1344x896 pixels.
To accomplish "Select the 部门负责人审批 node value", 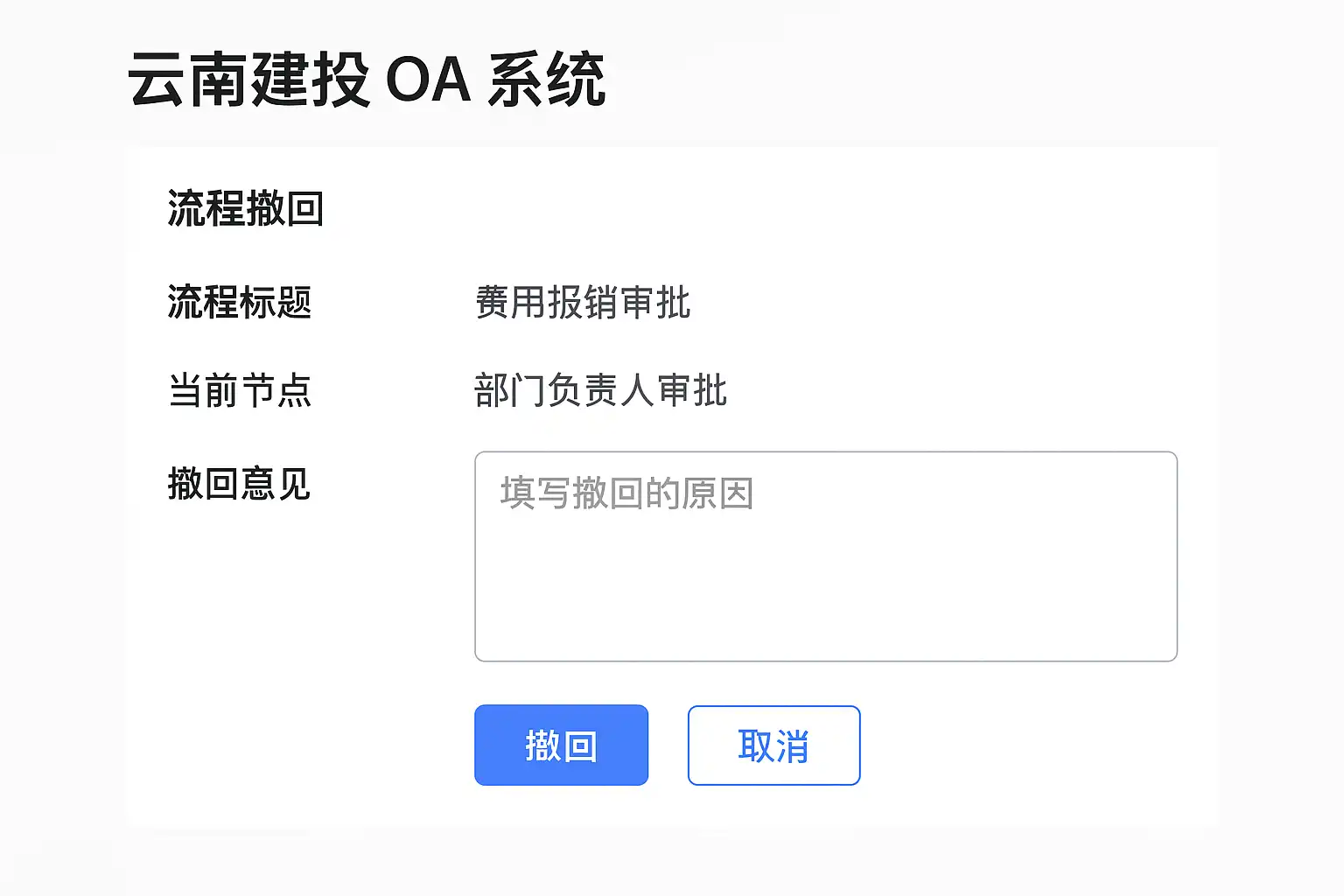I will 600,390.
